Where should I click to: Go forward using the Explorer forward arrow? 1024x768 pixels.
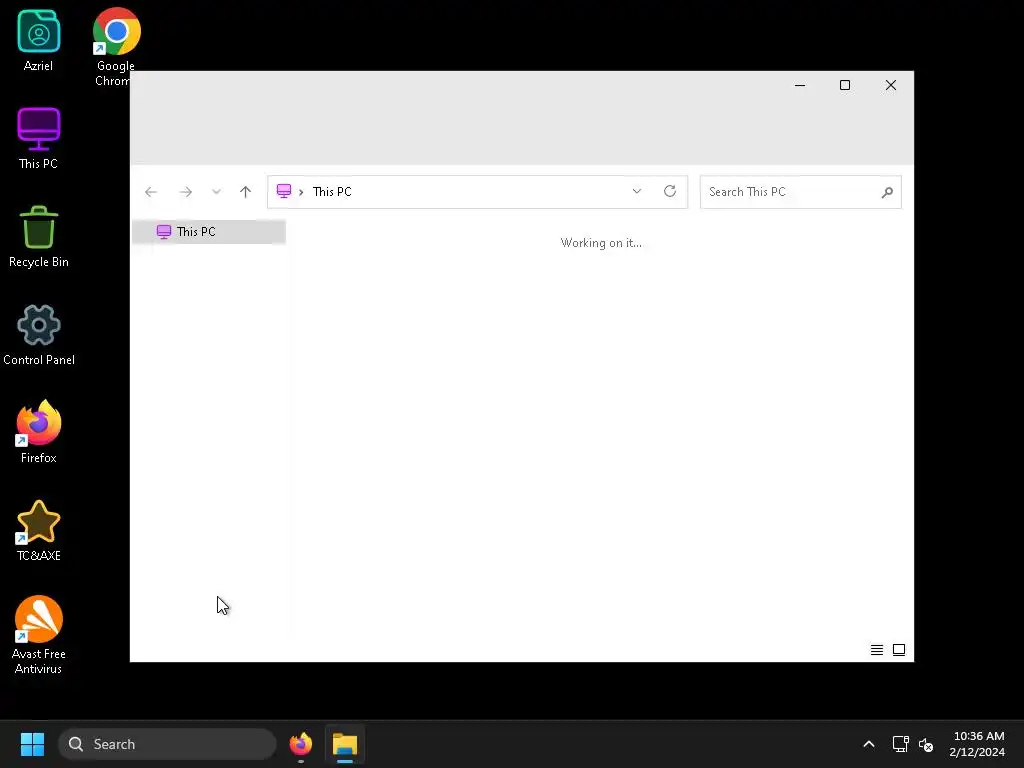(x=185, y=192)
